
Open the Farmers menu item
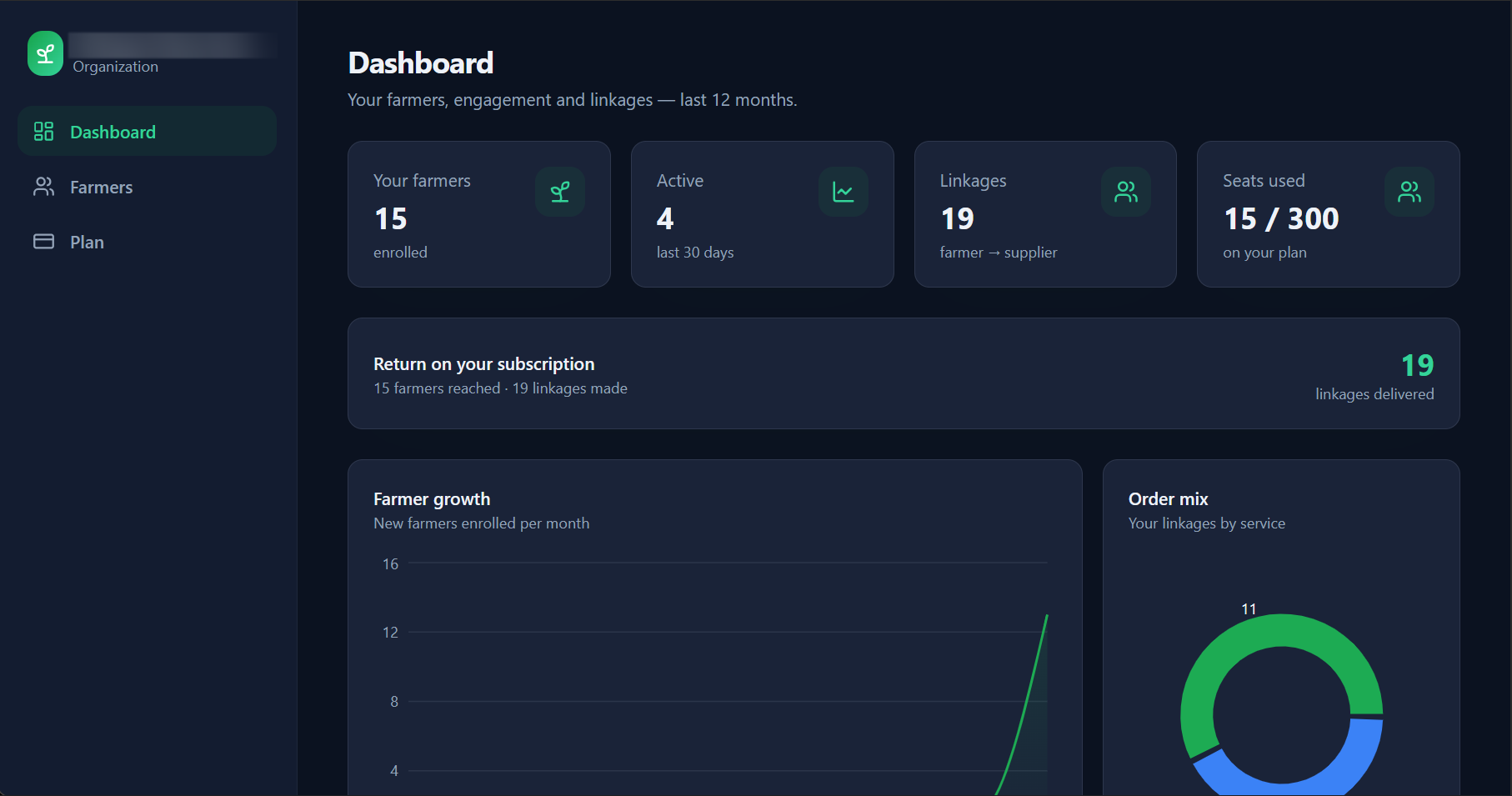point(147,187)
